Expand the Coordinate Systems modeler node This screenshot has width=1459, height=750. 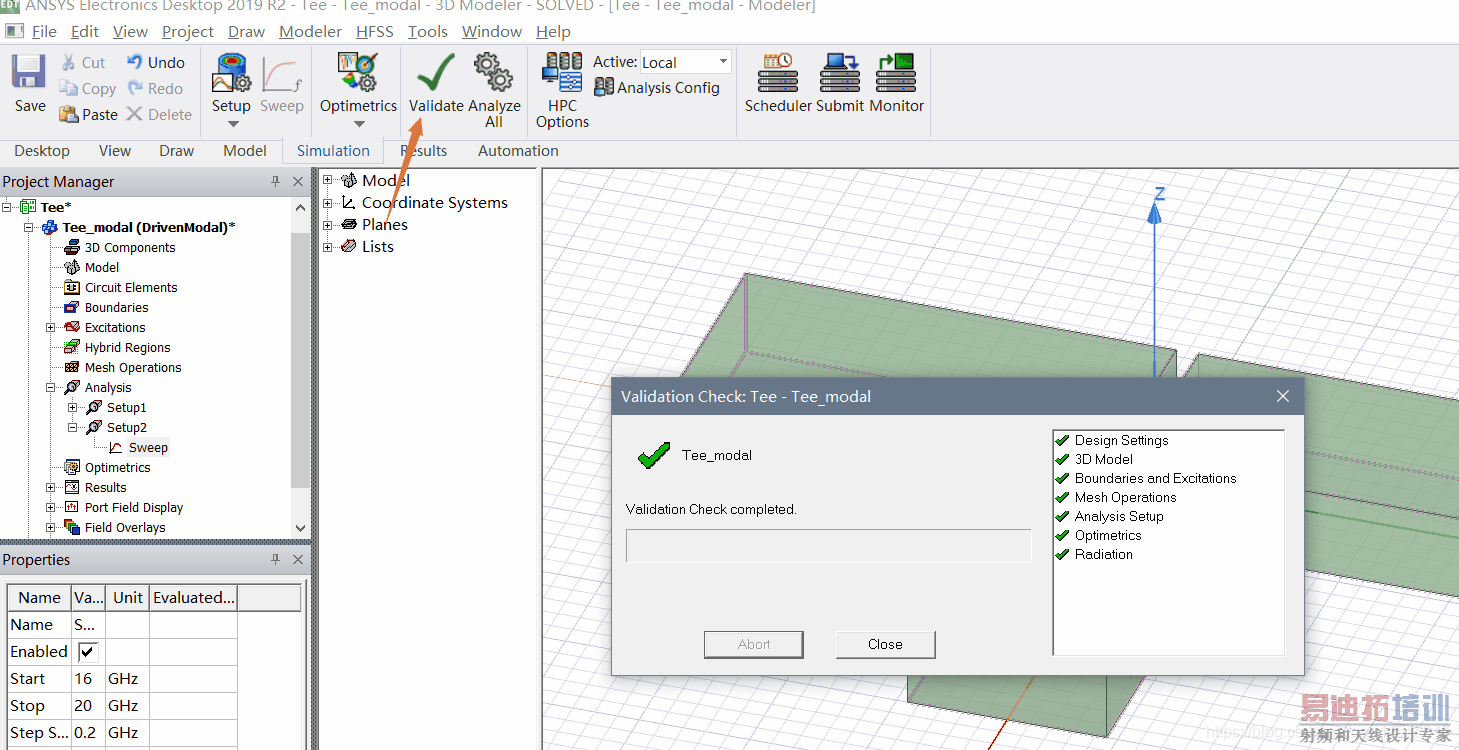(328, 203)
